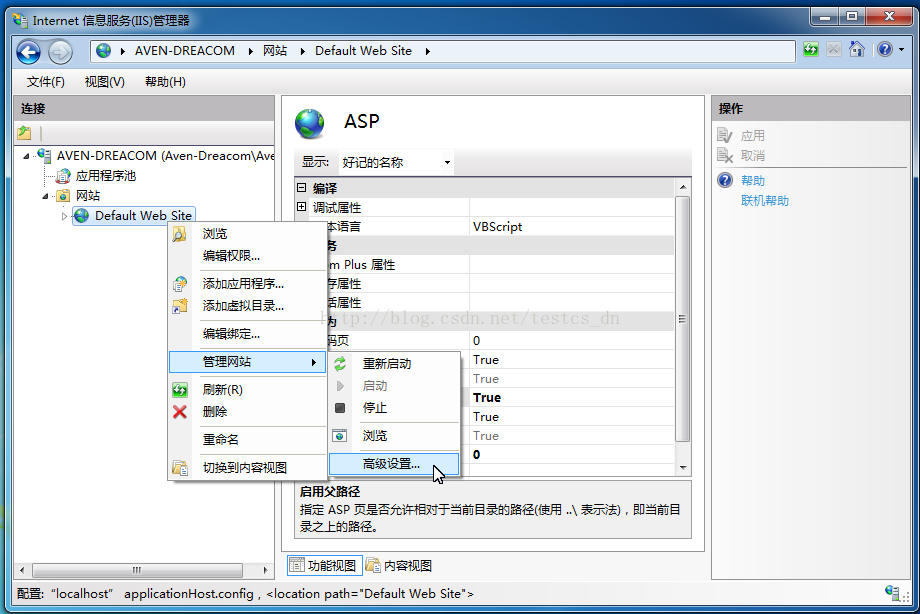Click 停止 in the submenu
This screenshot has width=920, height=614.
pyautogui.click(x=394, y=408)
